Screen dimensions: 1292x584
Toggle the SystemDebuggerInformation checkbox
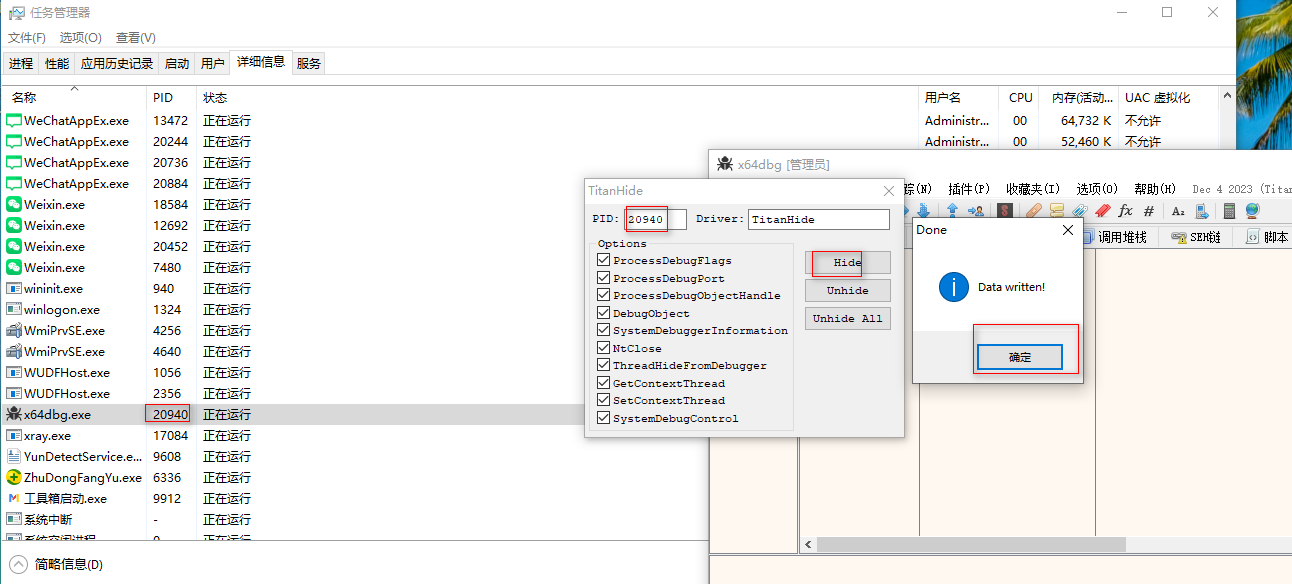603,330
